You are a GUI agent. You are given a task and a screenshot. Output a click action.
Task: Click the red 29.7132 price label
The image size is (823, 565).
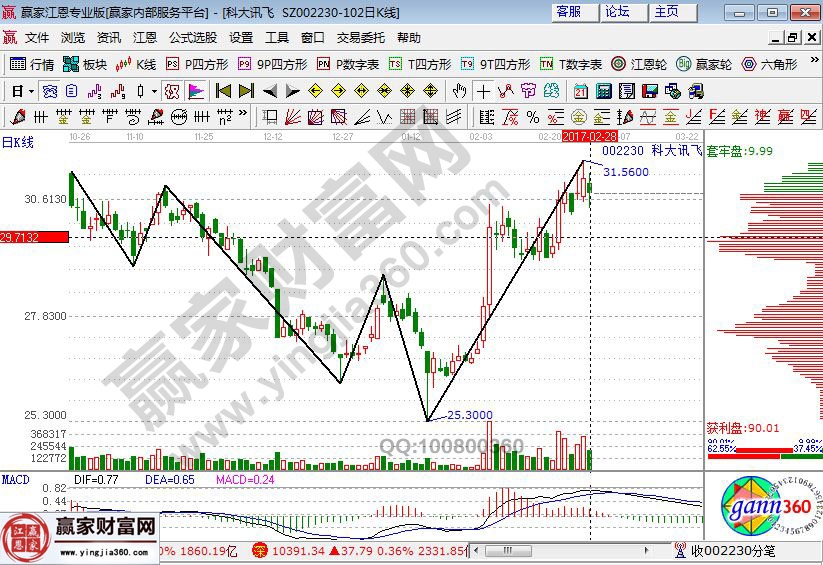(33, 237)
